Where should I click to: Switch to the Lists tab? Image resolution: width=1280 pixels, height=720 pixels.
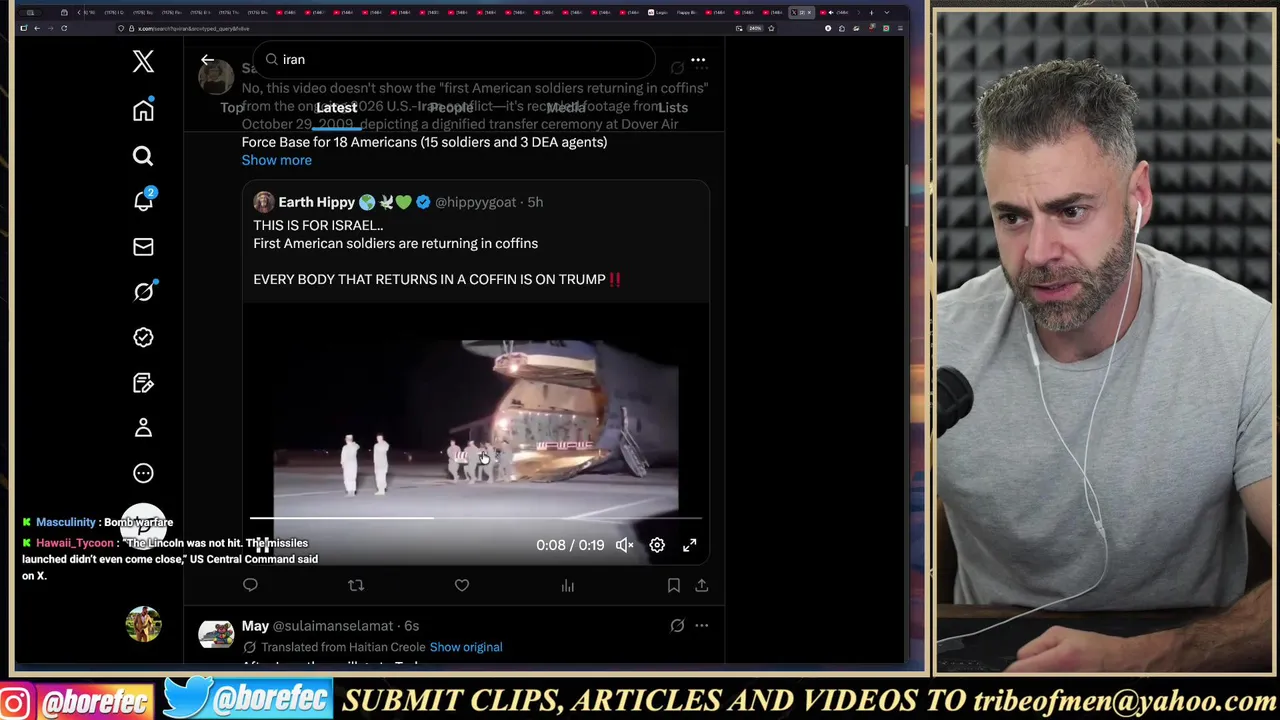[672, 107]
